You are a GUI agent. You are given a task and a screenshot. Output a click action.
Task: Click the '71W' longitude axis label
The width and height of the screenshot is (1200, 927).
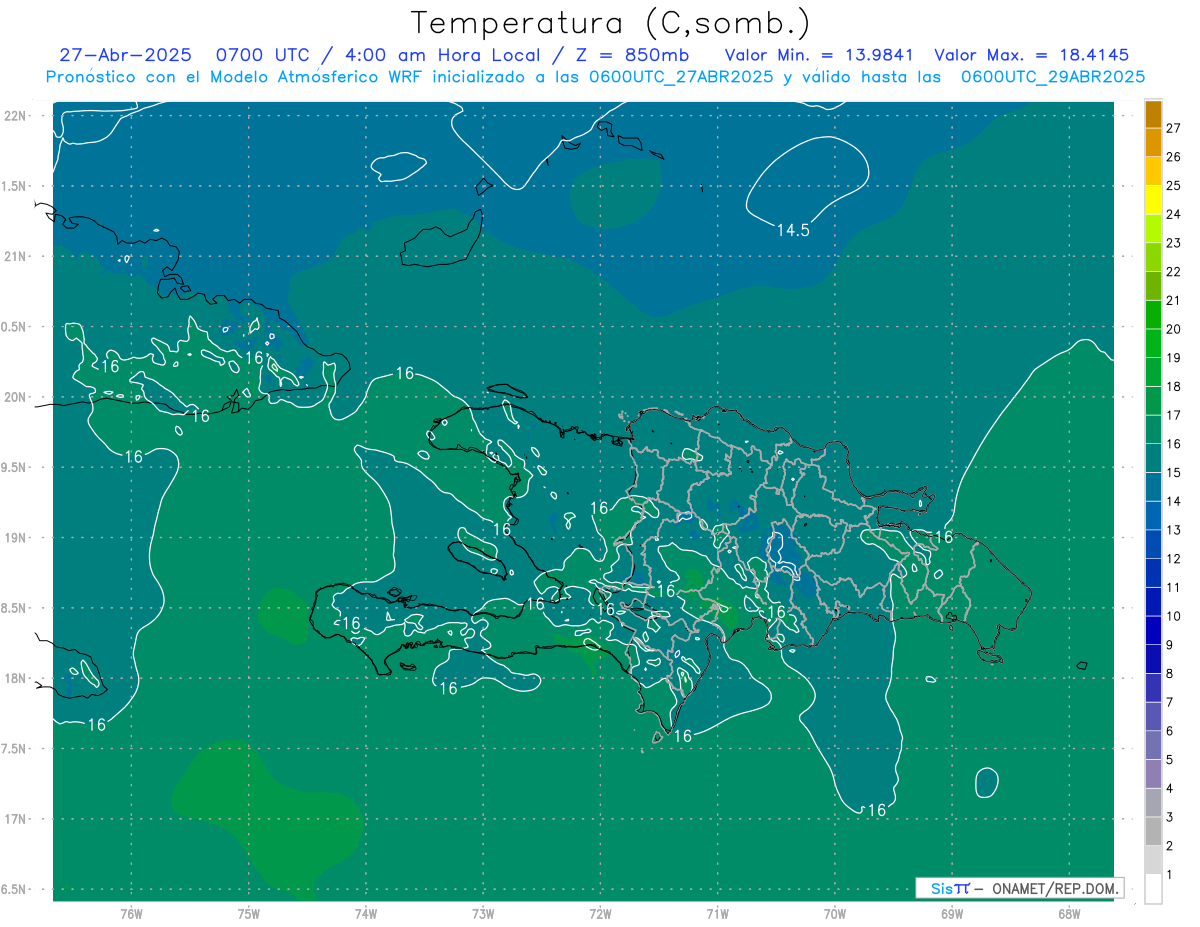pos(717,913)
